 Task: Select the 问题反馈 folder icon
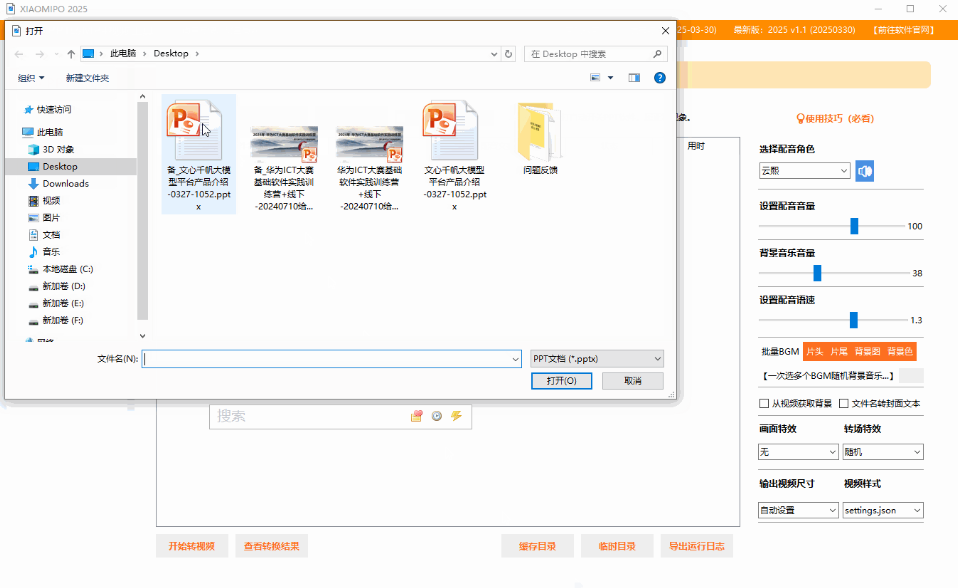pos(539,133)
